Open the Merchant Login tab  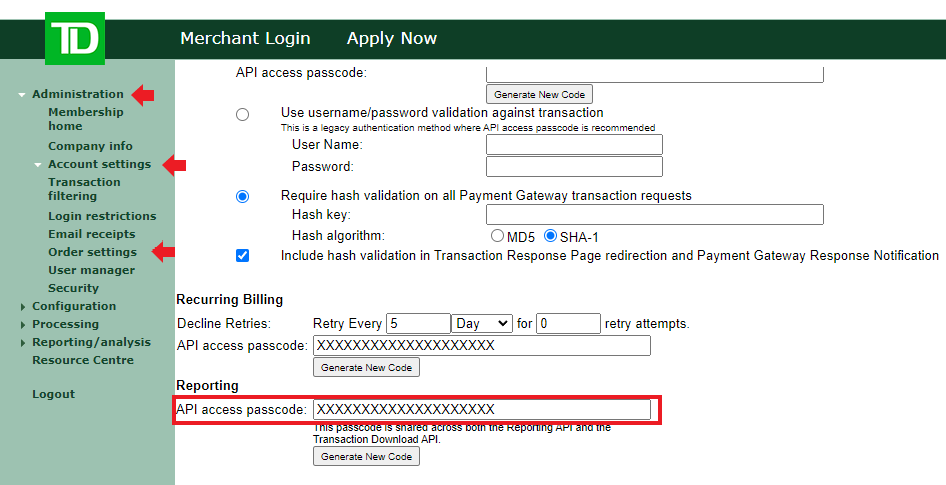[x=245, y=39]
